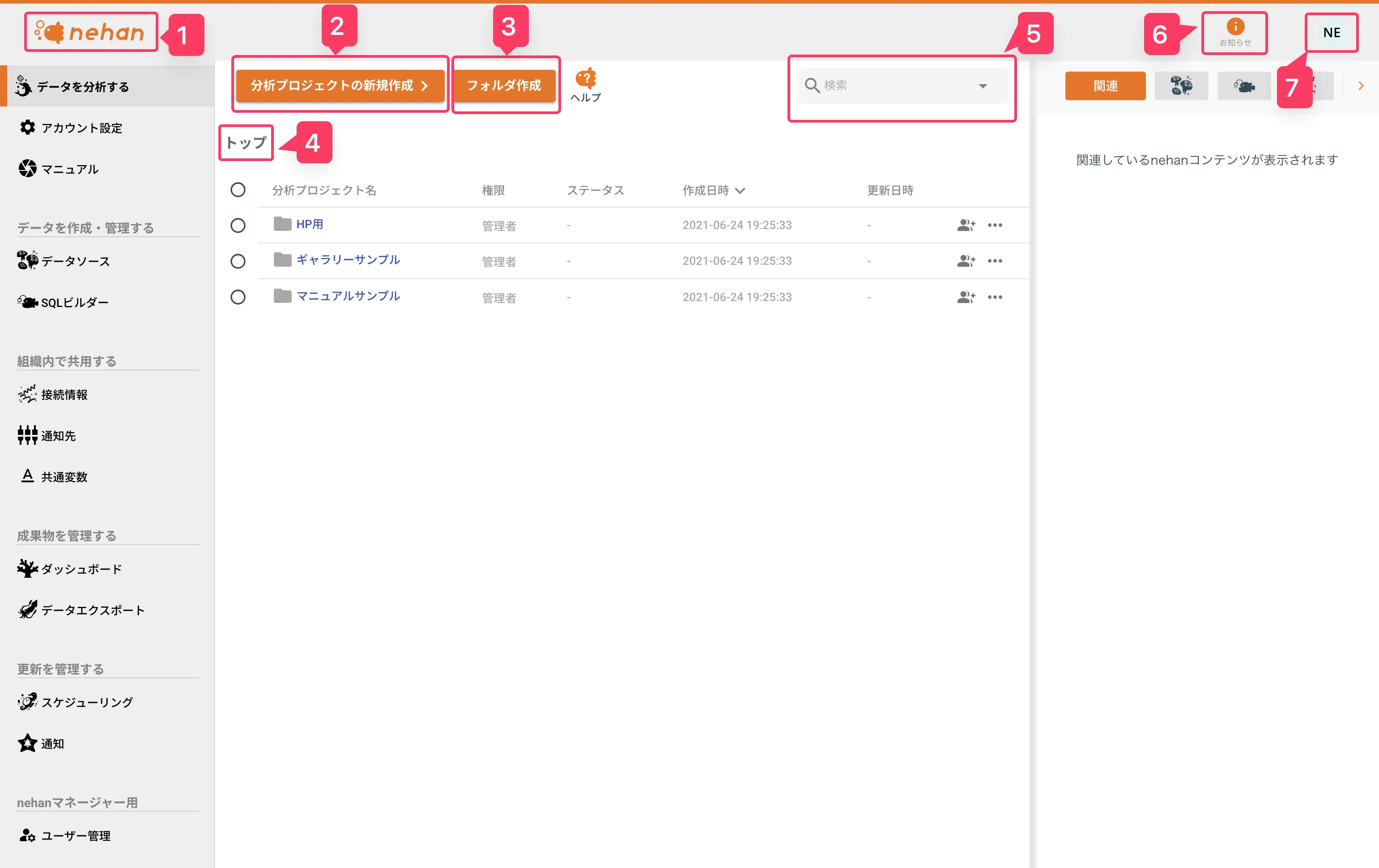The image size is (1379, 868).
Task: Open データエクスポート in sidebar
Action: tap(107, 610)
